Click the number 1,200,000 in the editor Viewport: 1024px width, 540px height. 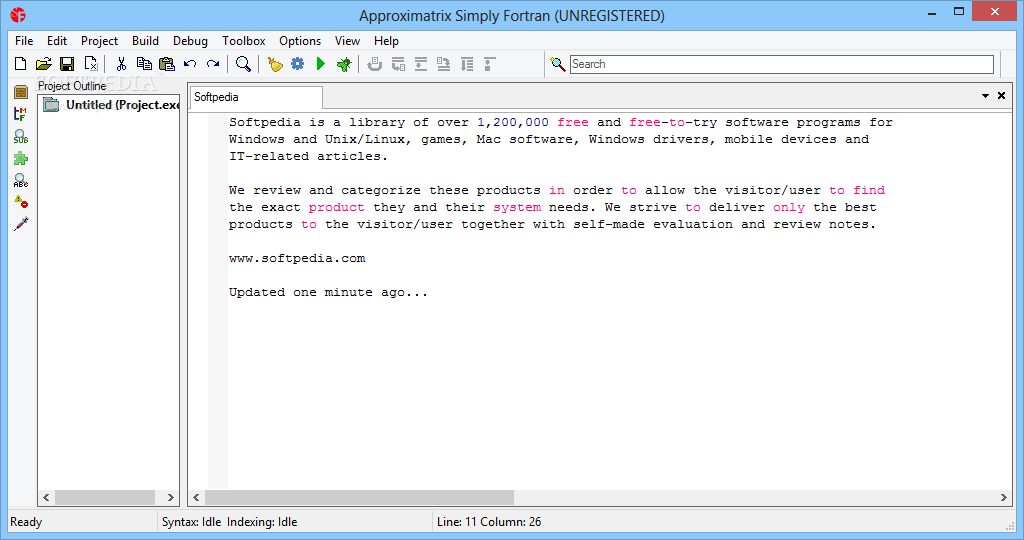(x=513, y=122)
